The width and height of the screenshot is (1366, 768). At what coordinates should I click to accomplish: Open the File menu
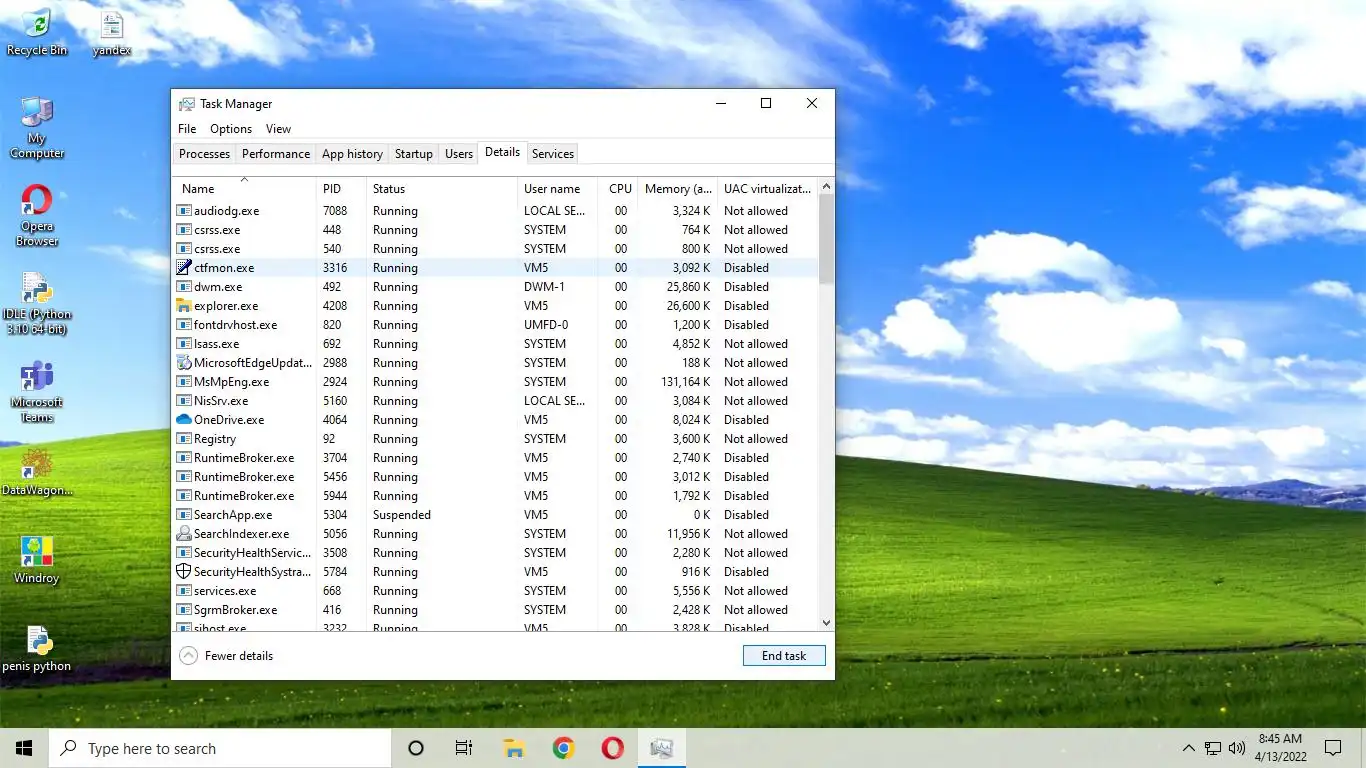click(x=187, y=129)
